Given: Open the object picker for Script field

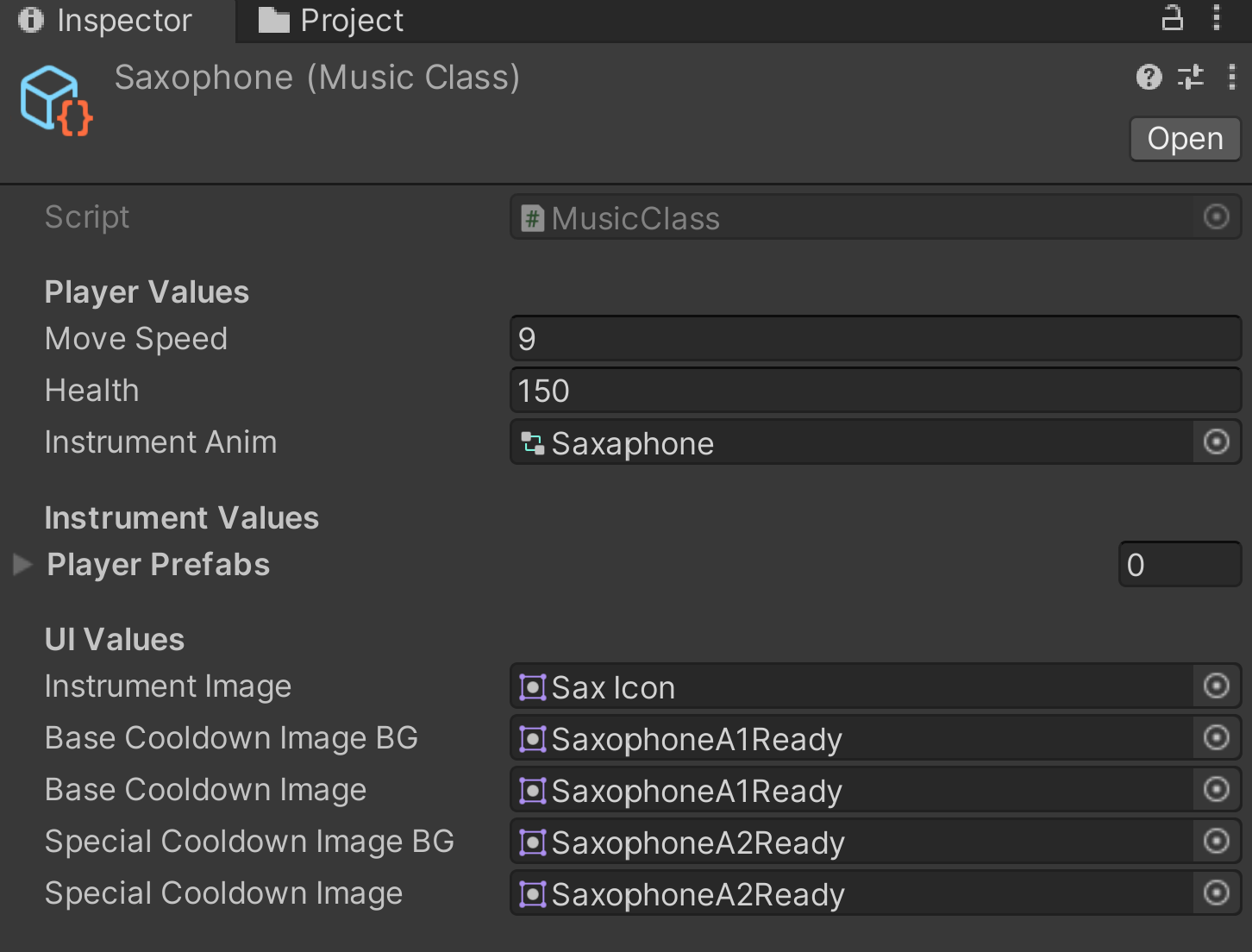Looking at the screenshot, I should (1216, 217).
